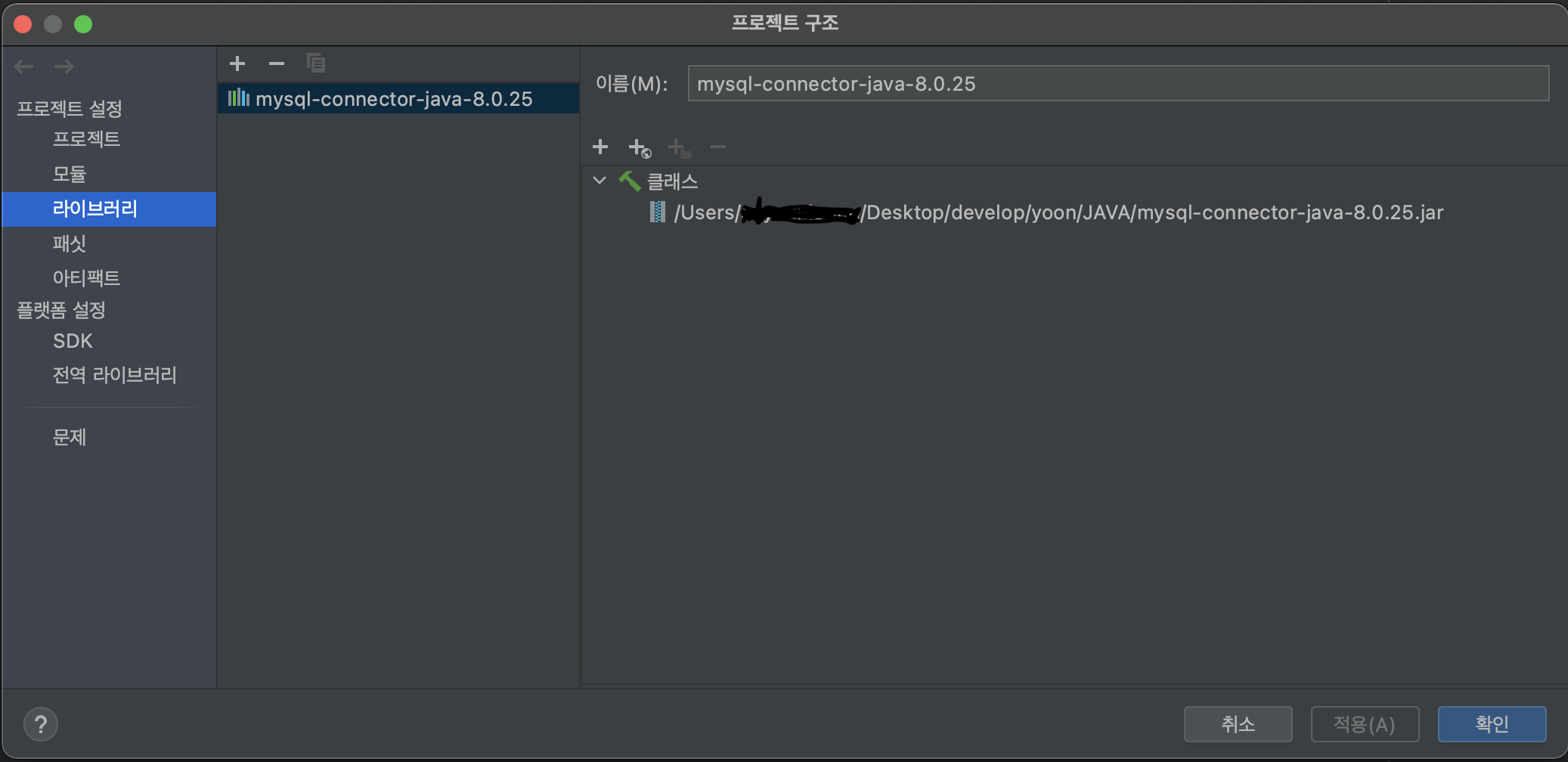This screenshot has height=762, width=1568.
Task: Add library root from URL
Action: point(640,147)
